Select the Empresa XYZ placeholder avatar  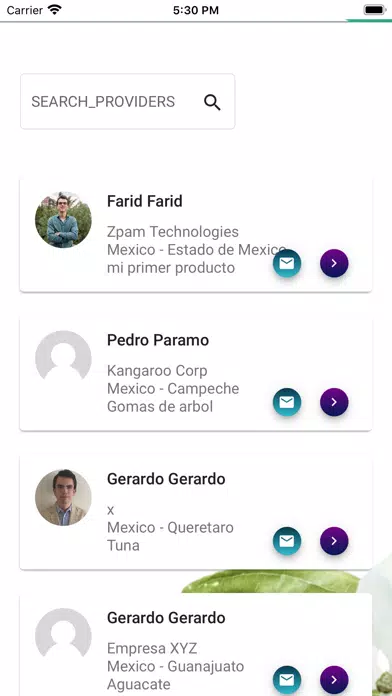point(63,637)
